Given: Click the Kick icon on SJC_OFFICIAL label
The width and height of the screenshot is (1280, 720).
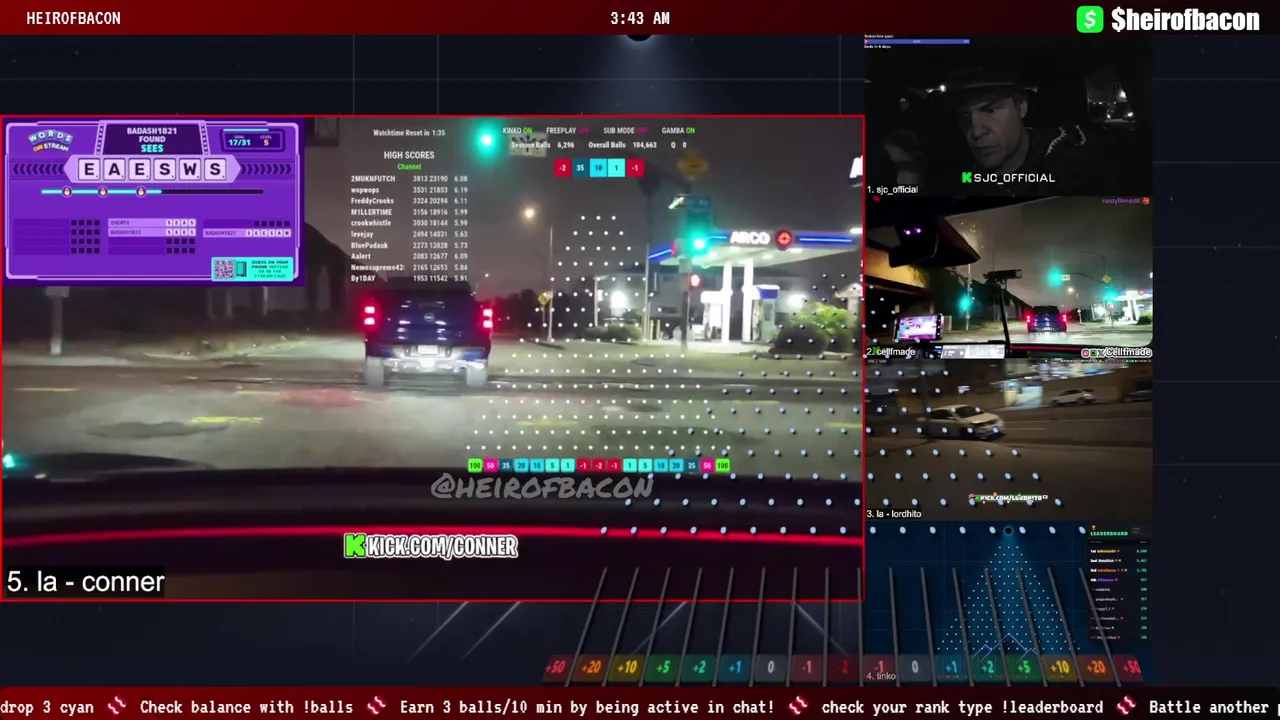Looking at the screenshot, I should click(967, 178).
